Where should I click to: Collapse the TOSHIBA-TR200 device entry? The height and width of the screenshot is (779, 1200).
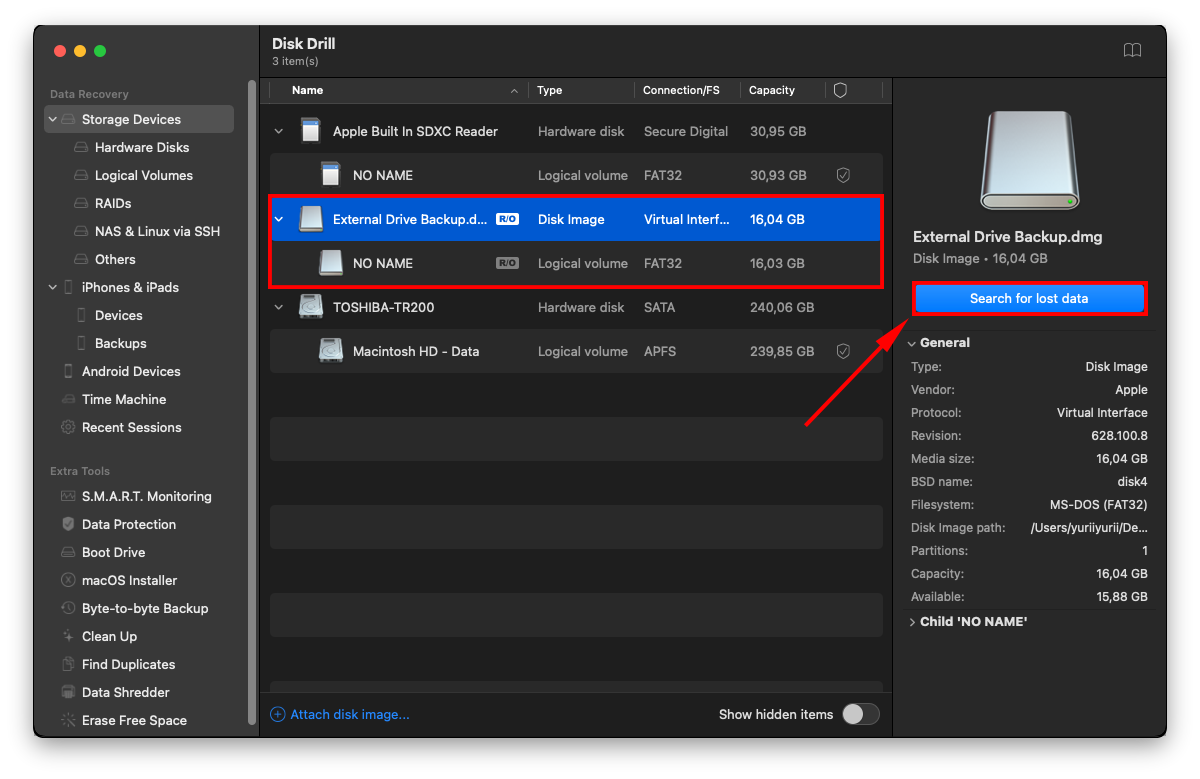(278, 307)
